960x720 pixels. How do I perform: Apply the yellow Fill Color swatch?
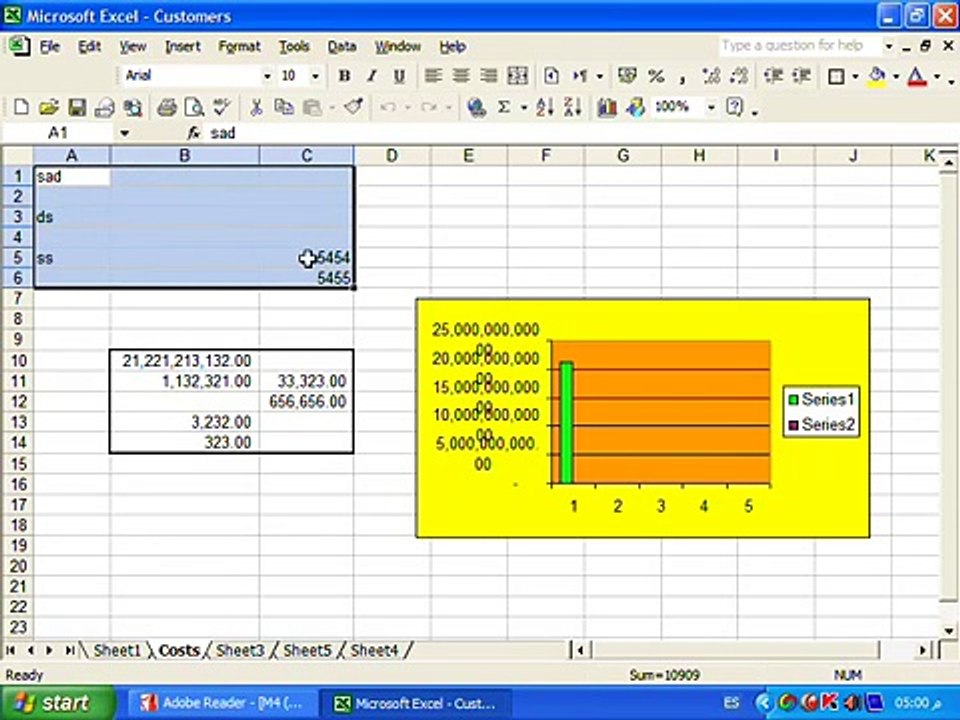tap(877, 76)
